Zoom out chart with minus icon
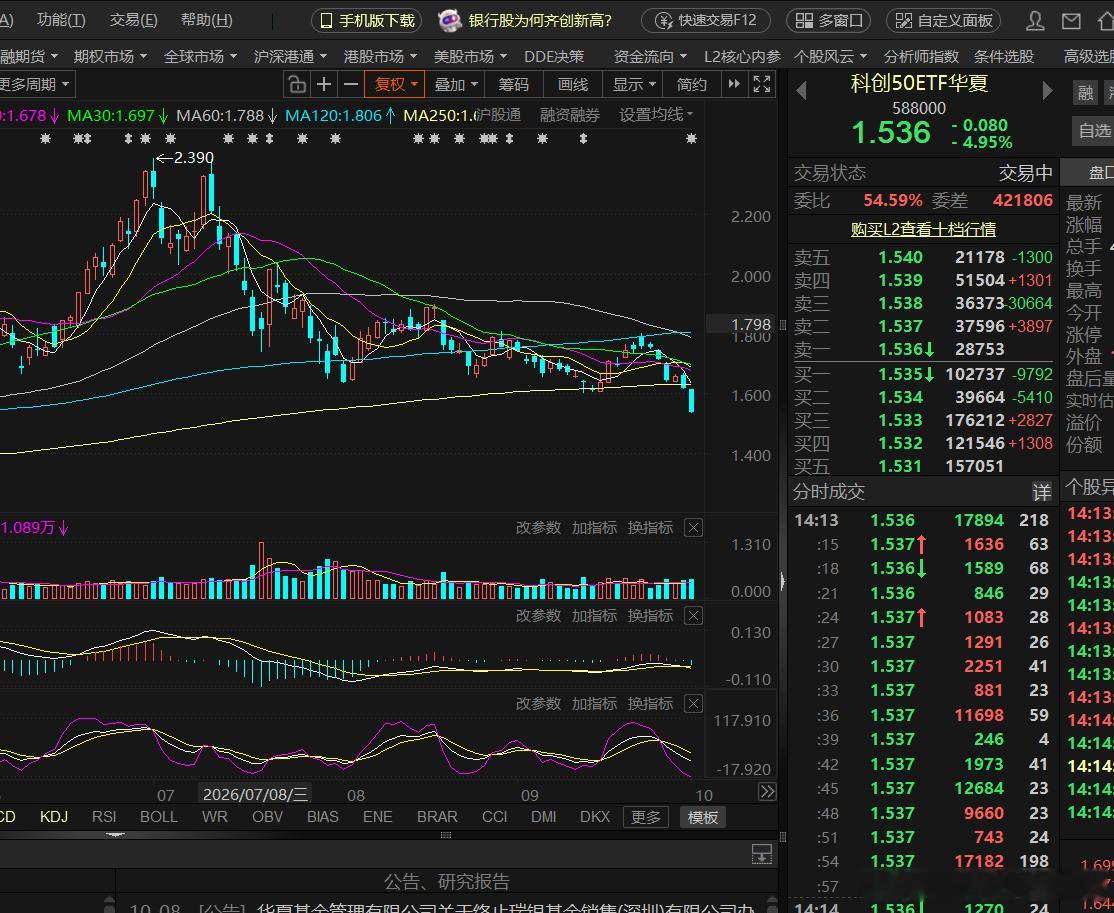 click(351, 85)
